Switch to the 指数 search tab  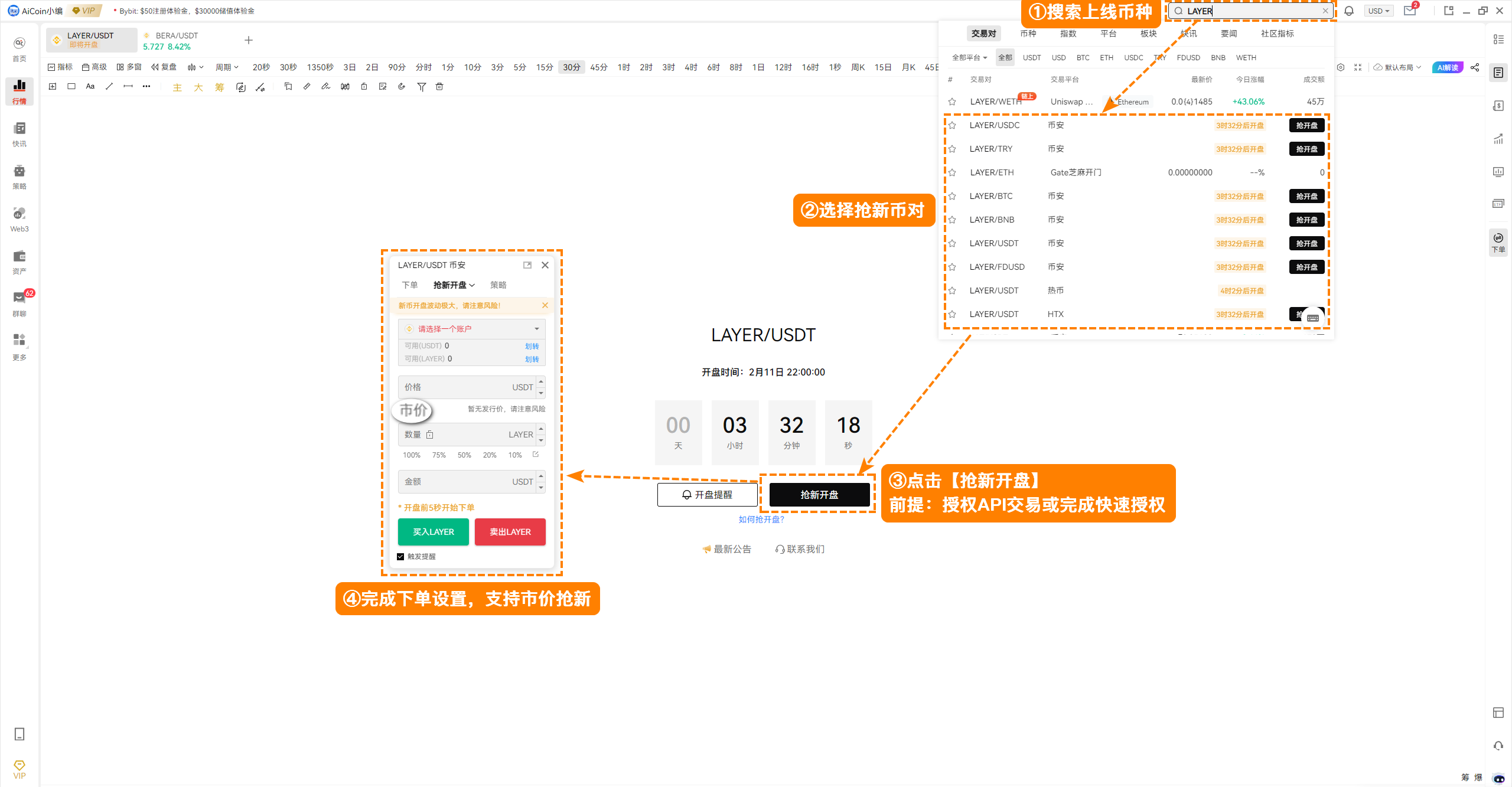[1068, 34]
